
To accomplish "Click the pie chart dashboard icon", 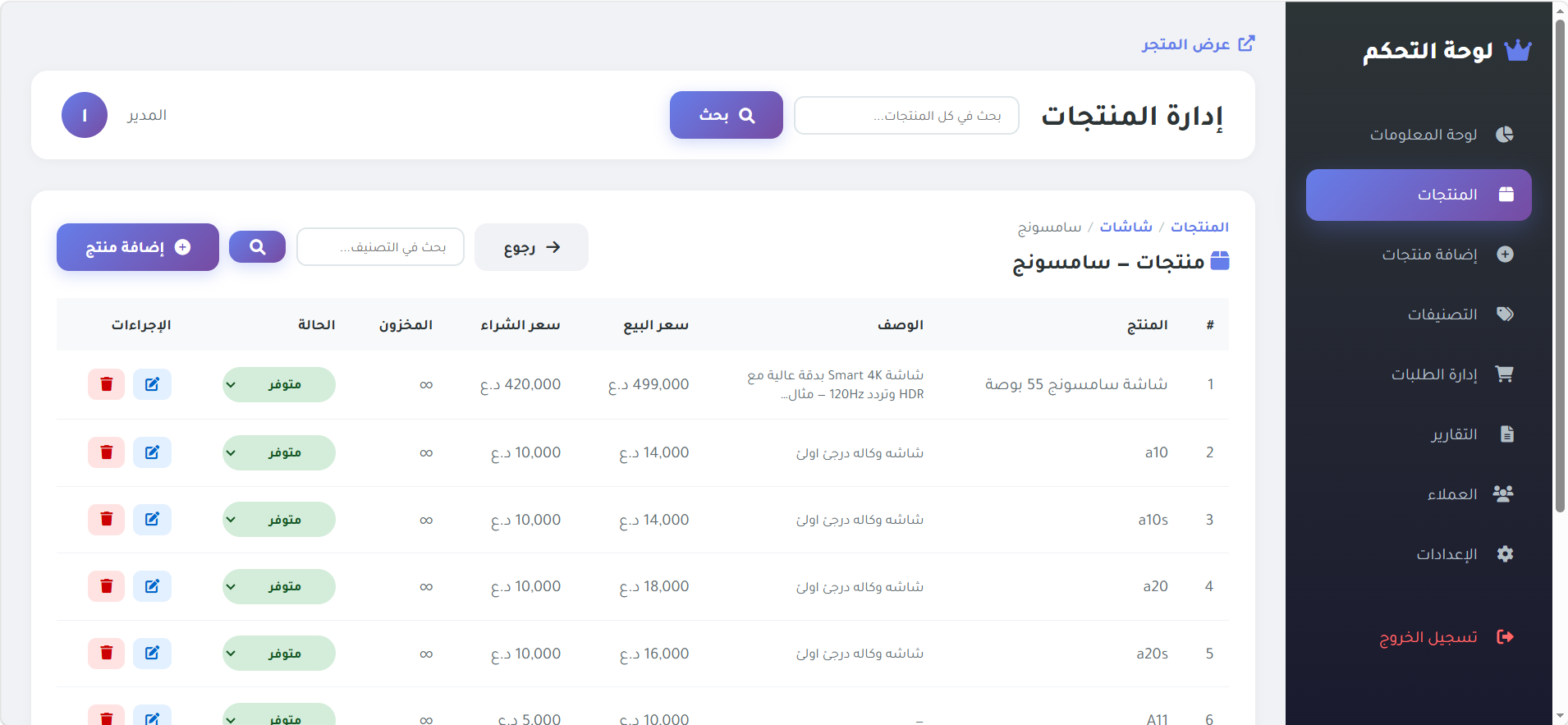I will (1505, 134).
